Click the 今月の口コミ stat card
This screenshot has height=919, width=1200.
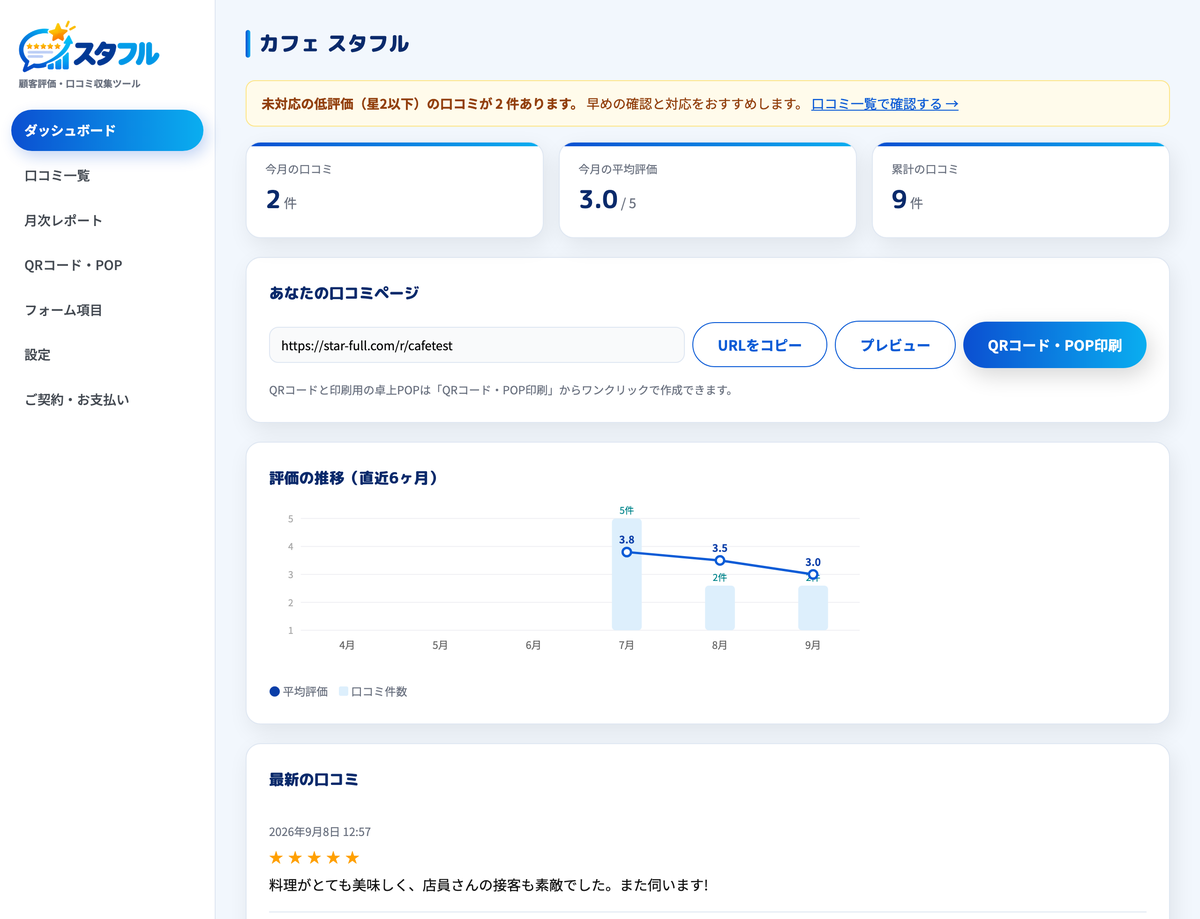pyautogui.click(x=394, y=190)
